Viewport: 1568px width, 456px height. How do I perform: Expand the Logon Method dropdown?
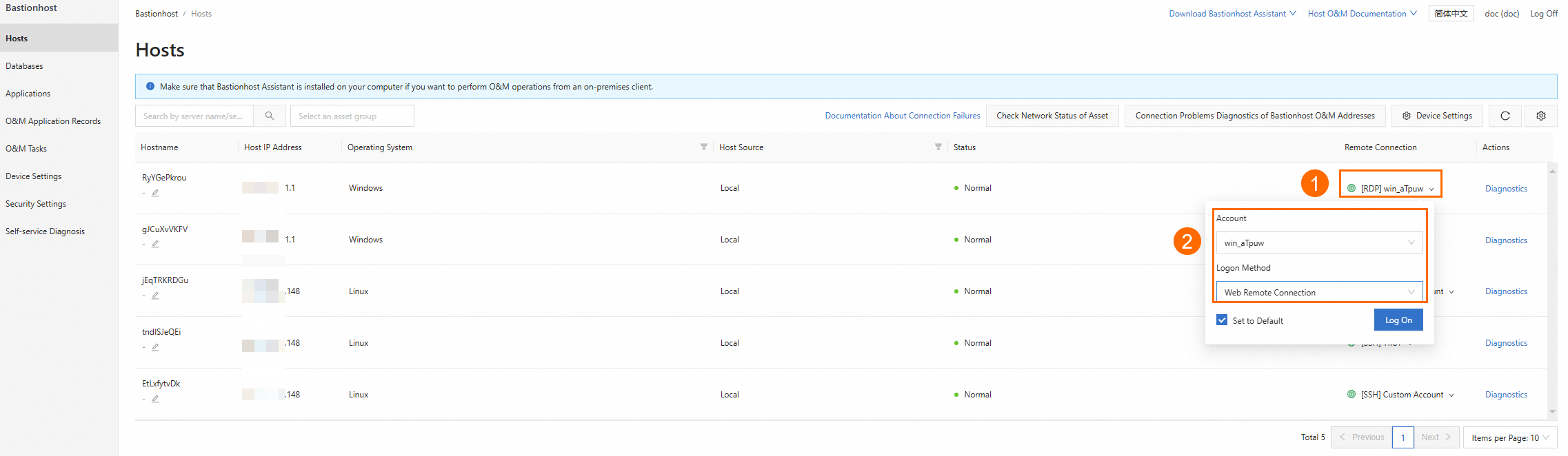click(x=1318, y=292)
